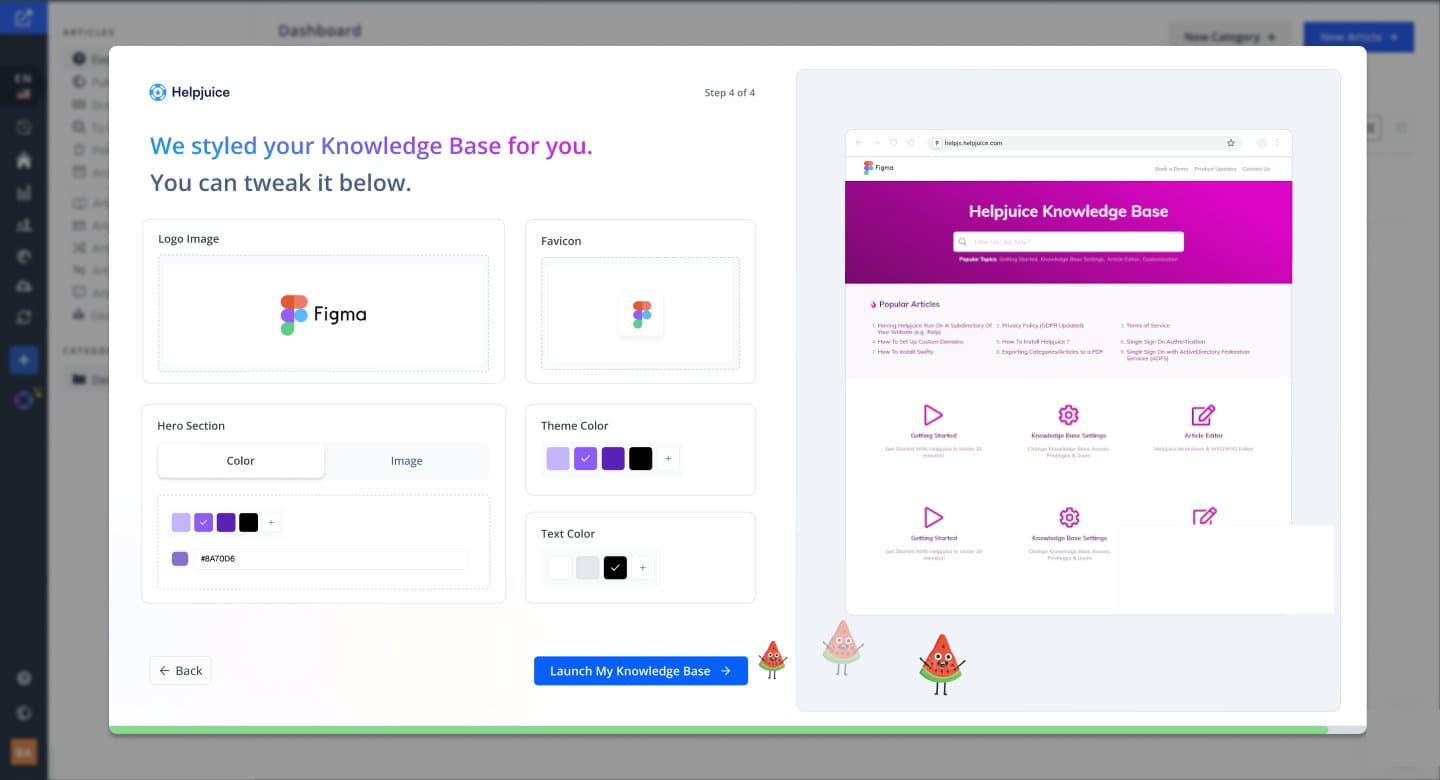Click second-row Knowledge Base Settings gear in preview

pos(1069,517)
